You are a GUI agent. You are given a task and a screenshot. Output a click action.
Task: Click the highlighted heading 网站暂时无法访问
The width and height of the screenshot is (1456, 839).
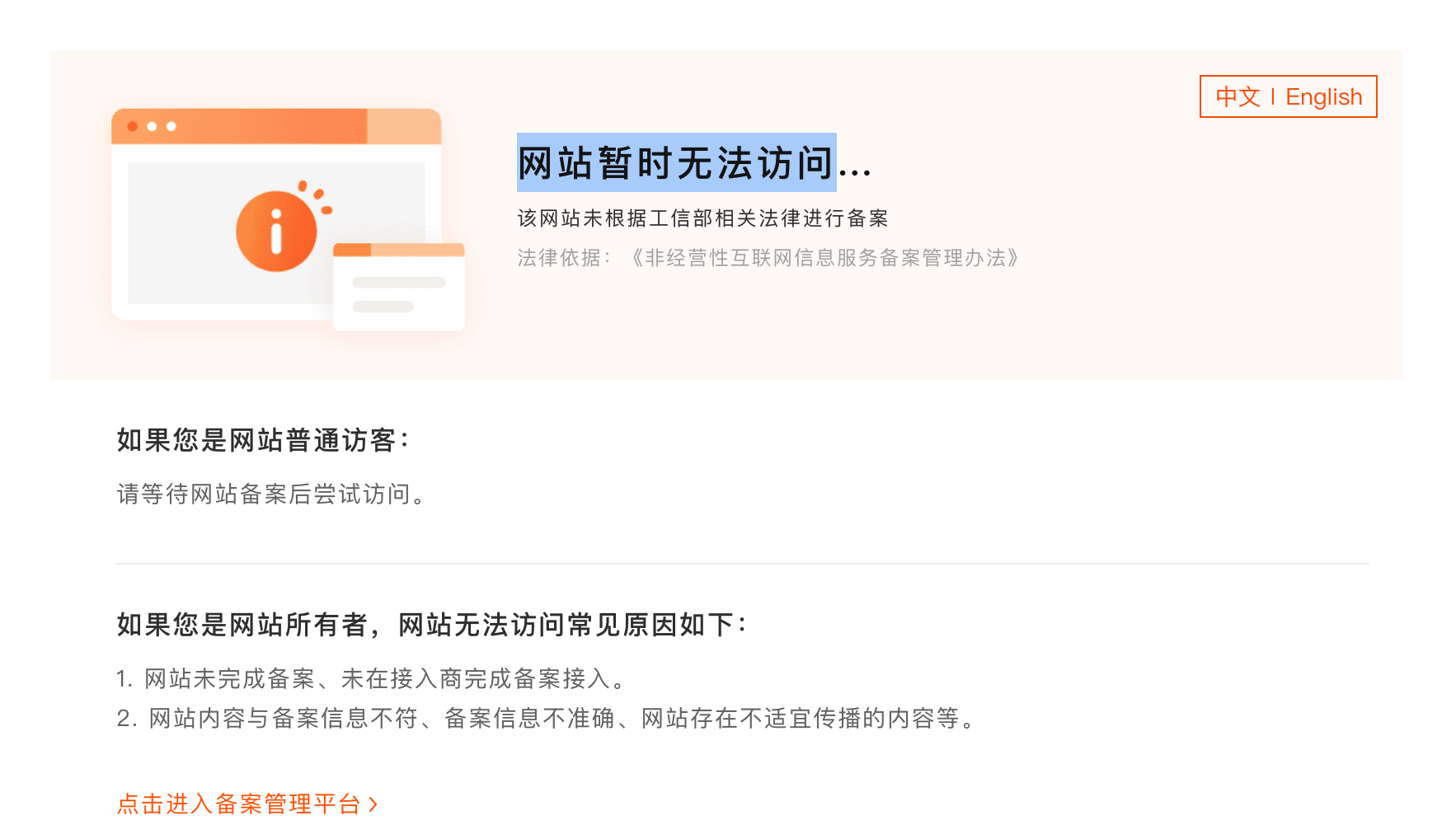coord(676,162)
